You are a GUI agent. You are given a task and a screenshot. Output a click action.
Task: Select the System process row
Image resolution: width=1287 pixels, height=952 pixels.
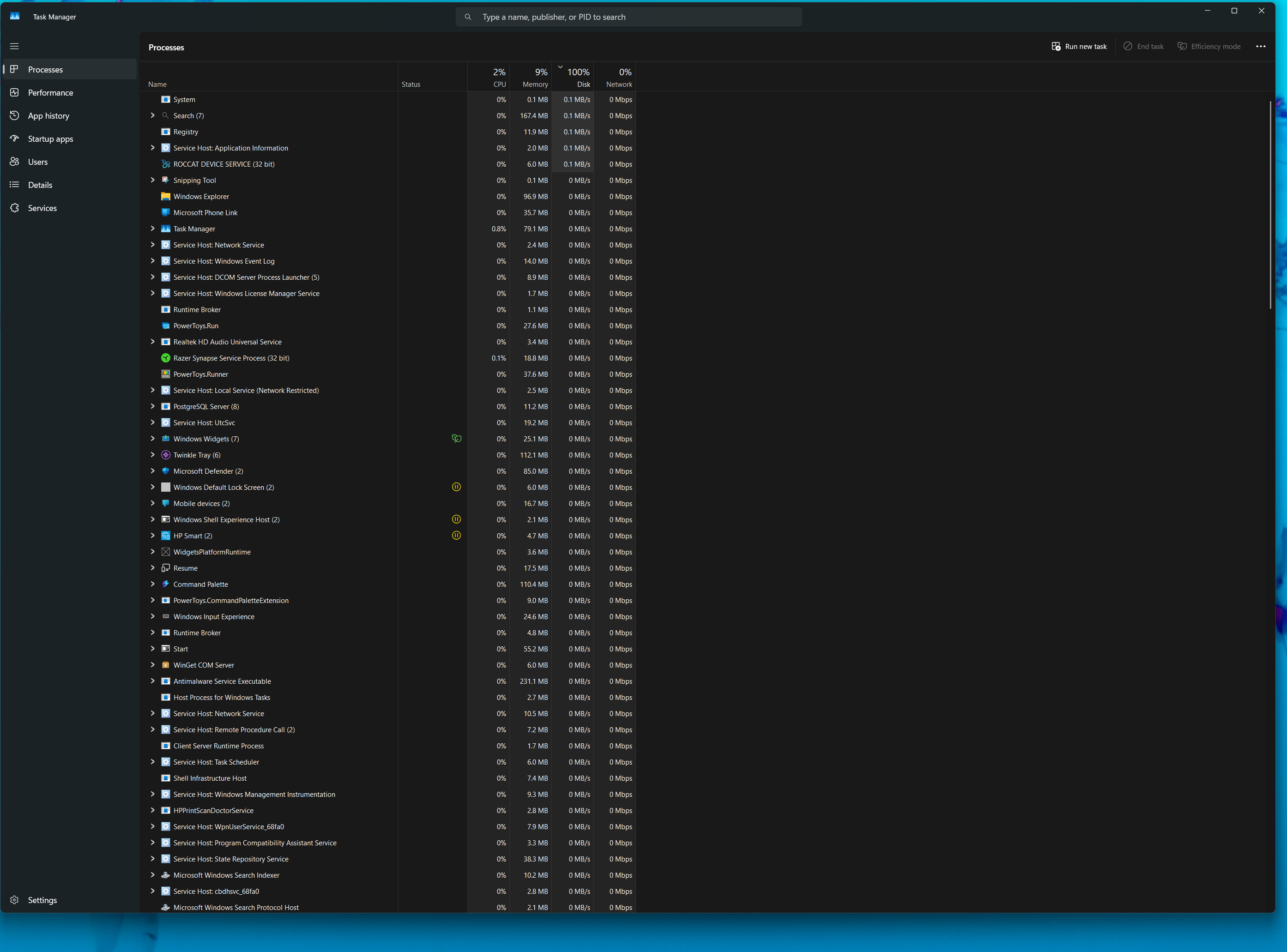(x=387, y=100)
